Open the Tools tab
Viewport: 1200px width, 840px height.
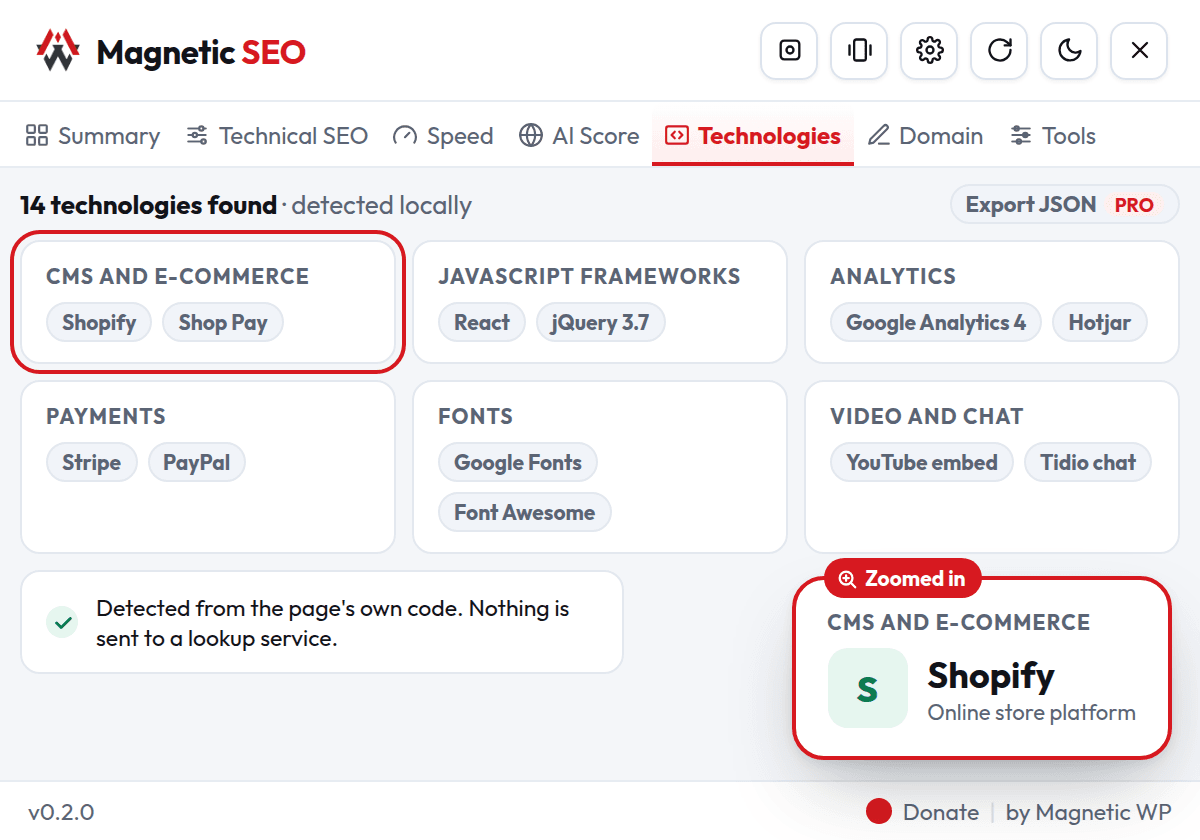[1053, 136]
